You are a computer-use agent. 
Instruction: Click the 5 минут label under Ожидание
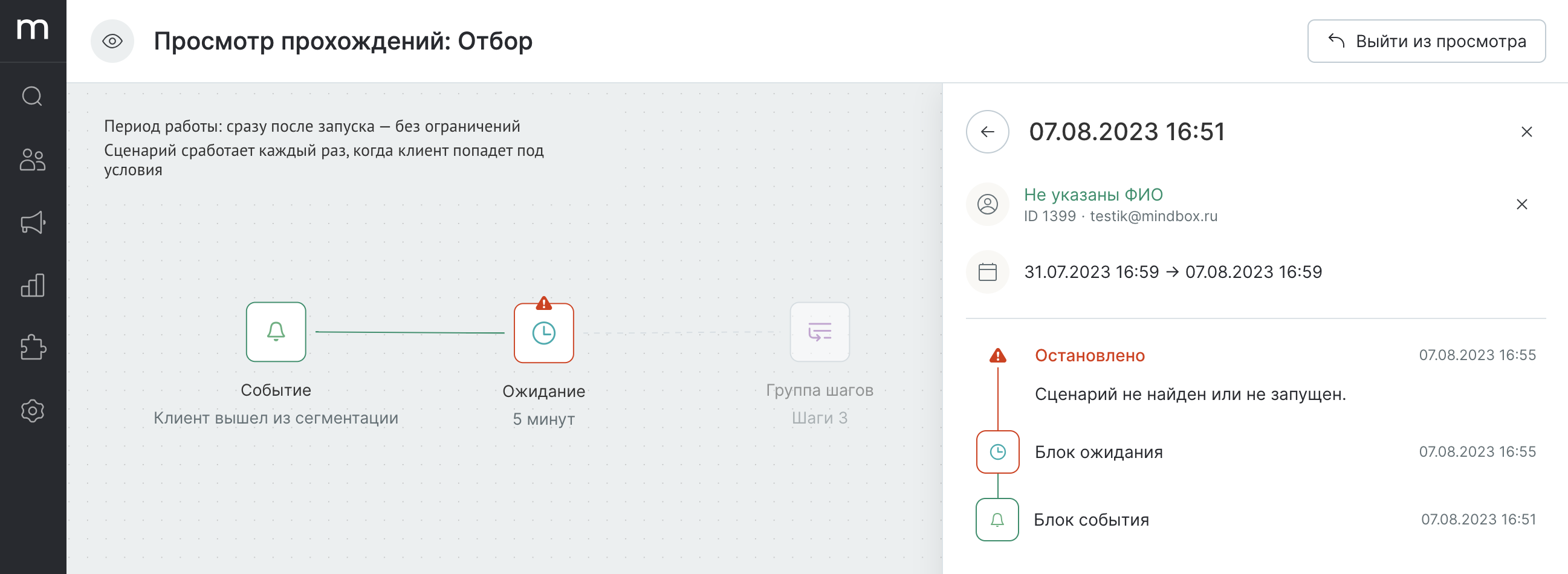543,419
